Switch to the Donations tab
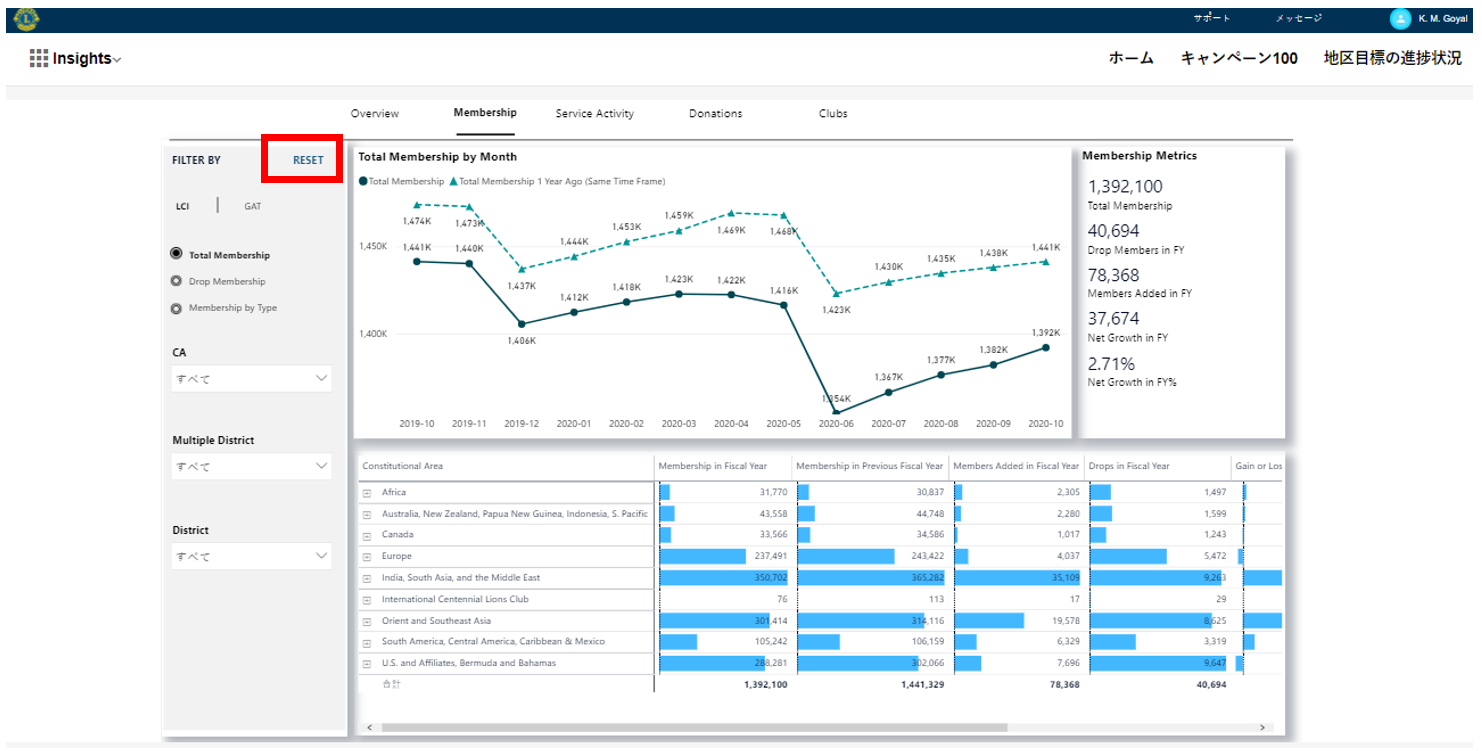 click(x=715, y=114)
